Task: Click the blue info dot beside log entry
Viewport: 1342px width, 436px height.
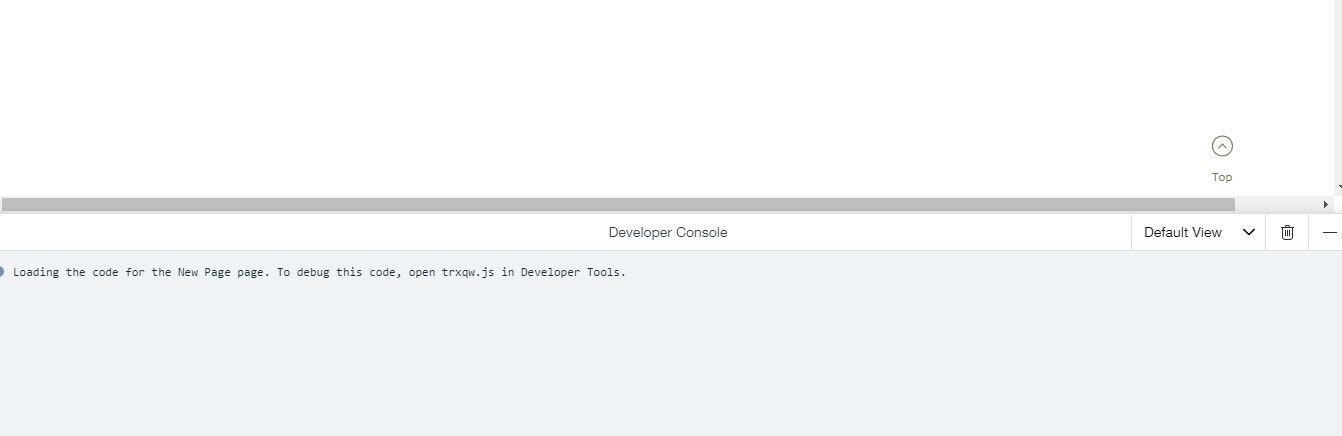Action: pyautogui.click(x=1, y=271)
